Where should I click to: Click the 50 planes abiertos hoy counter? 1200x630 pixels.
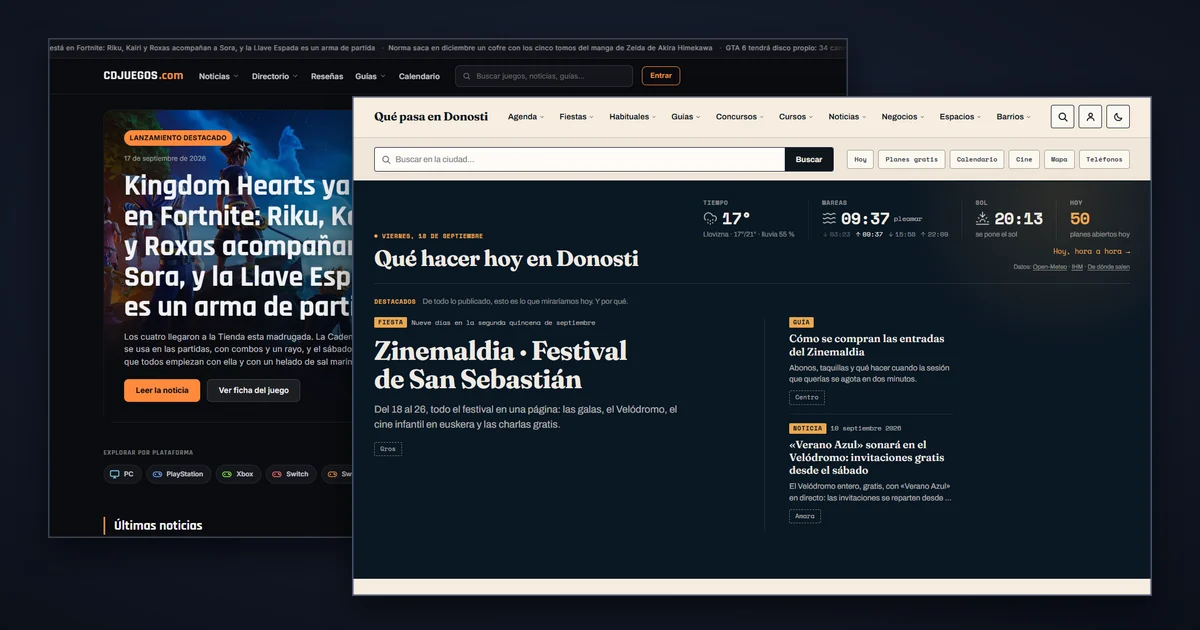(x=1099, y=219)
